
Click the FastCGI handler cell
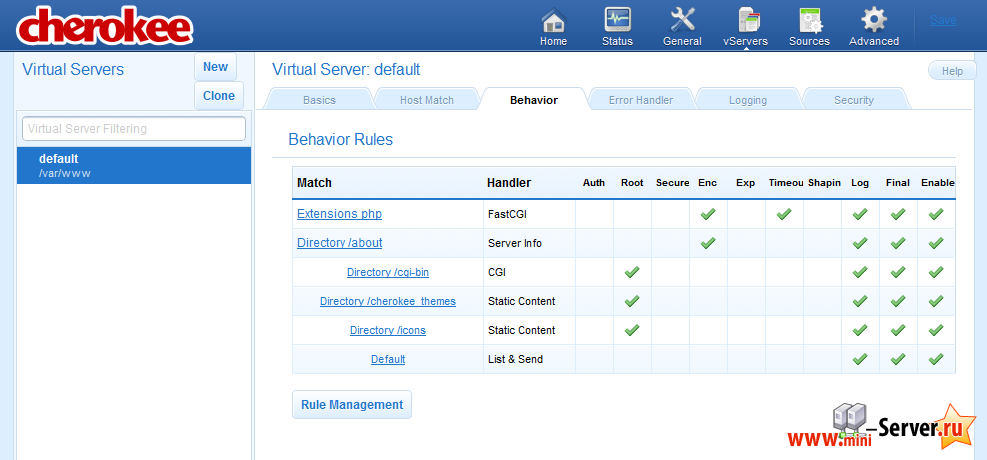pyautogui.click(x=529, y=215)
